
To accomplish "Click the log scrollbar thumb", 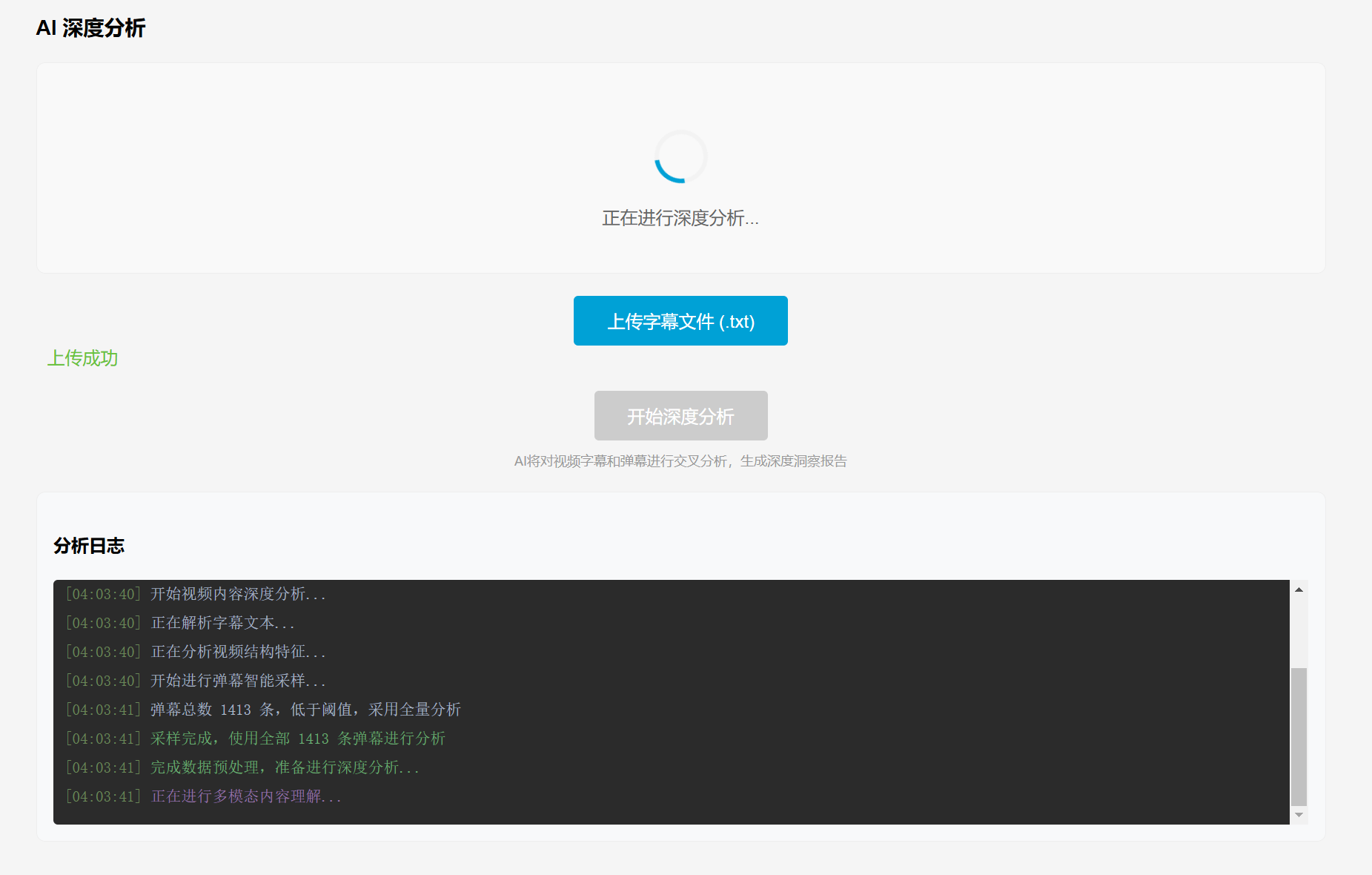I will click(x=1299, y=736).
